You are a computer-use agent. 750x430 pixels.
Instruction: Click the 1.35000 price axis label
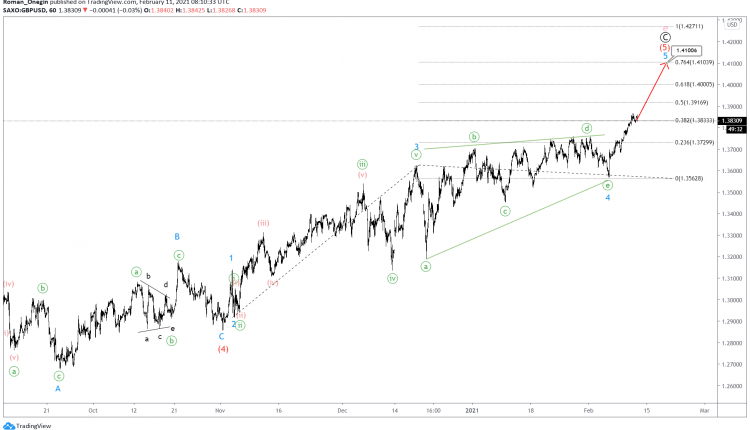coord(732,193)
